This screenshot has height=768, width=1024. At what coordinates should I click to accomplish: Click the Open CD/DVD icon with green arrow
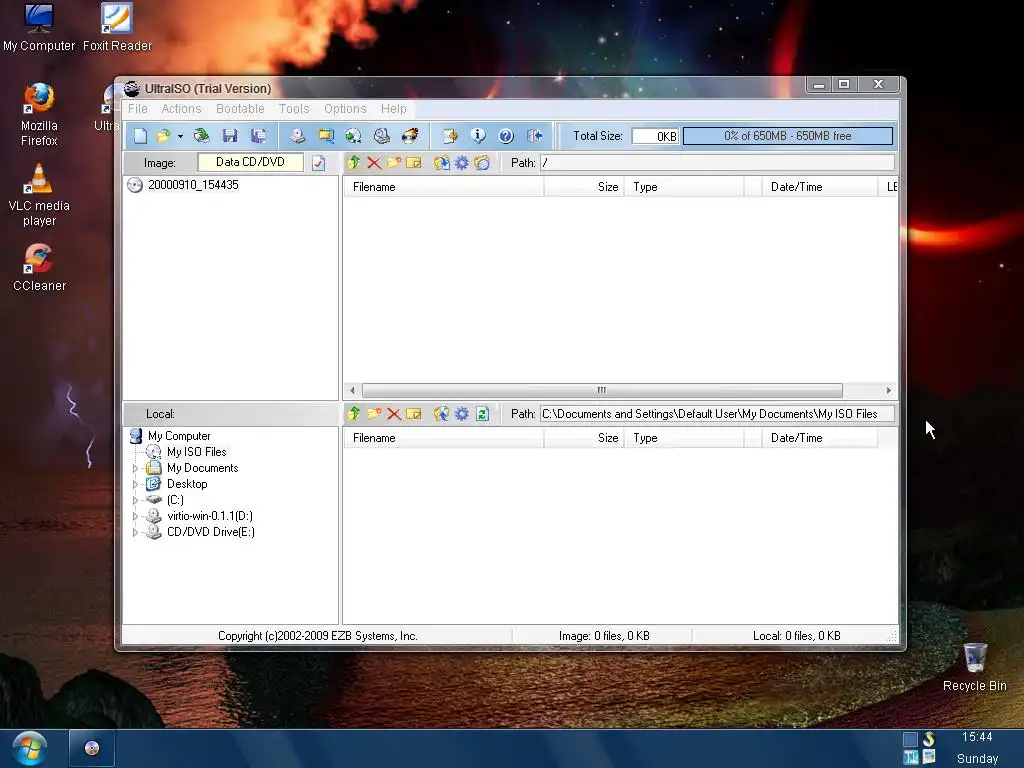pyautogui.click(x=201, y=136)
